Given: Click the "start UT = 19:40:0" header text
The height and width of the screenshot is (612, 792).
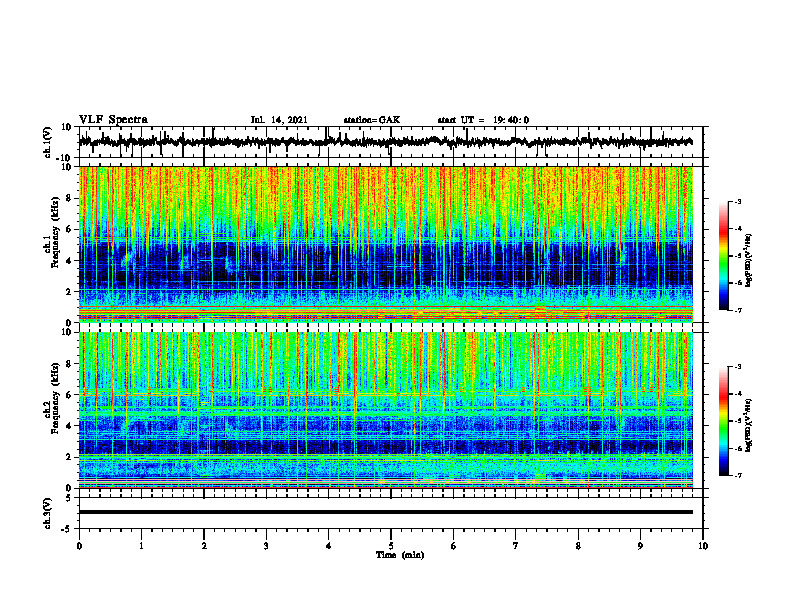Looking at the screenshot, I should click(483, 120).
